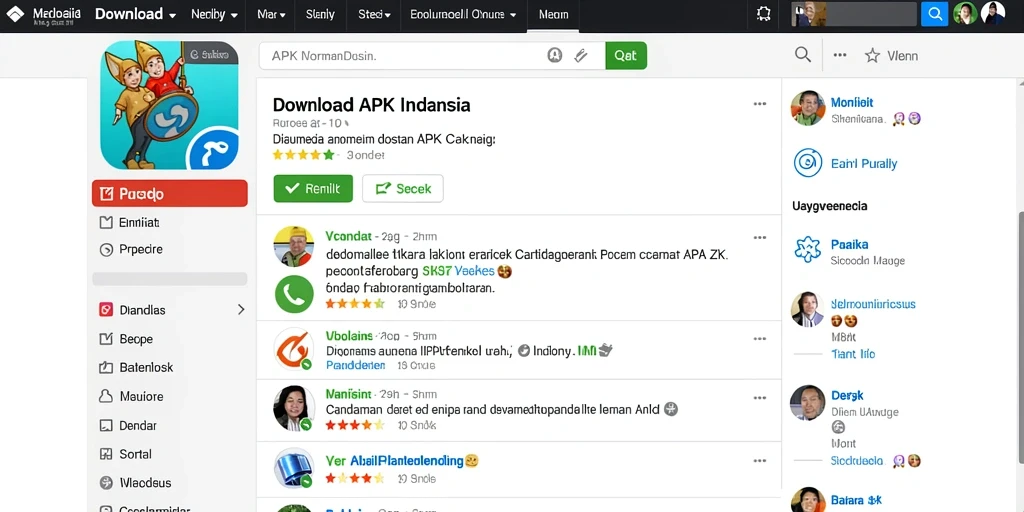Click the Vcondat username link
This screenshot has width=1024, height=512.
(348, 236)
